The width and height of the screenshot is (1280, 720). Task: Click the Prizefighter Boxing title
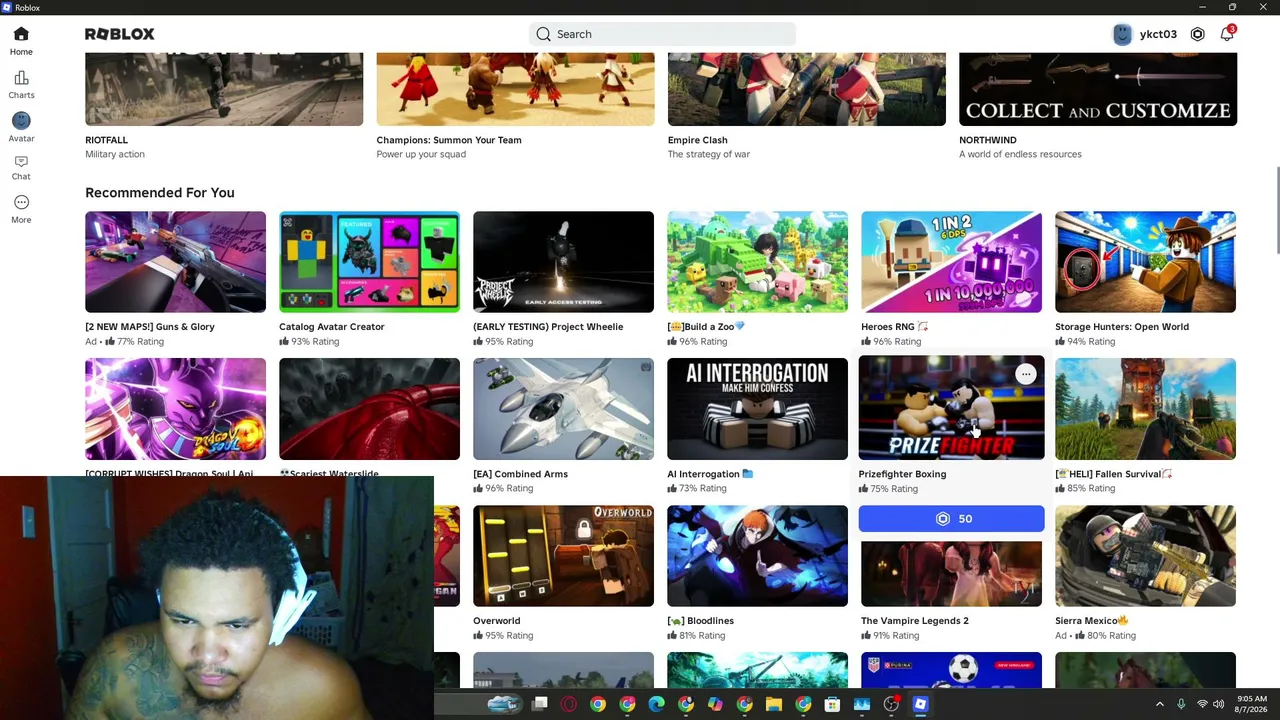(x=902, y=474)
